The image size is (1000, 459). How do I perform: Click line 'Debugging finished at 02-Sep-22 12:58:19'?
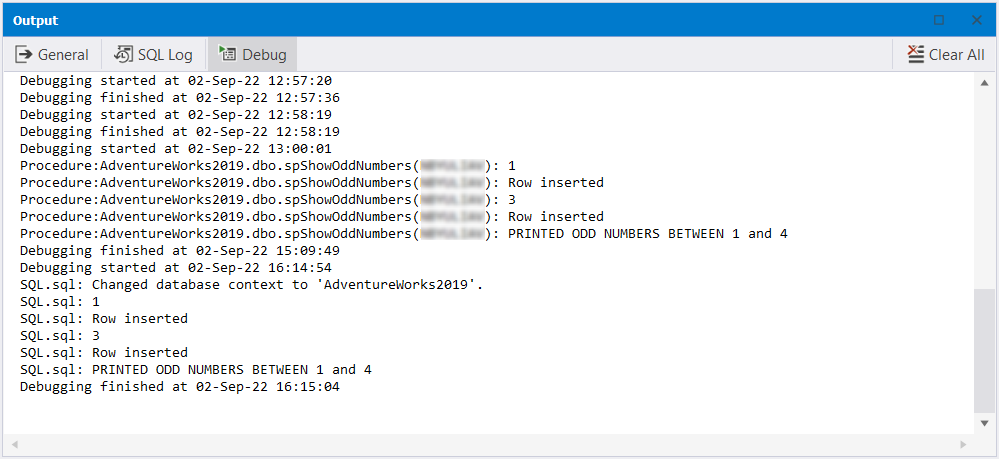[179, 131]
